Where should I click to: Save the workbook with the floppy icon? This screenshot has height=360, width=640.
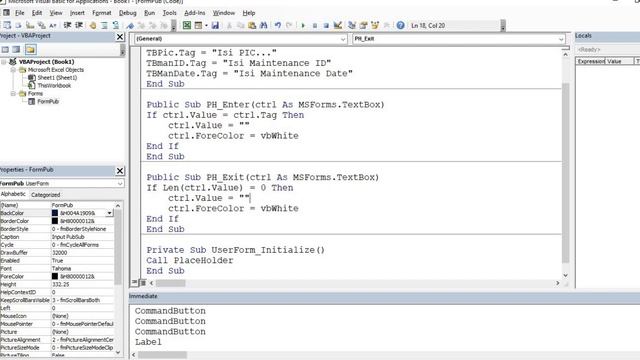(215, 25)
